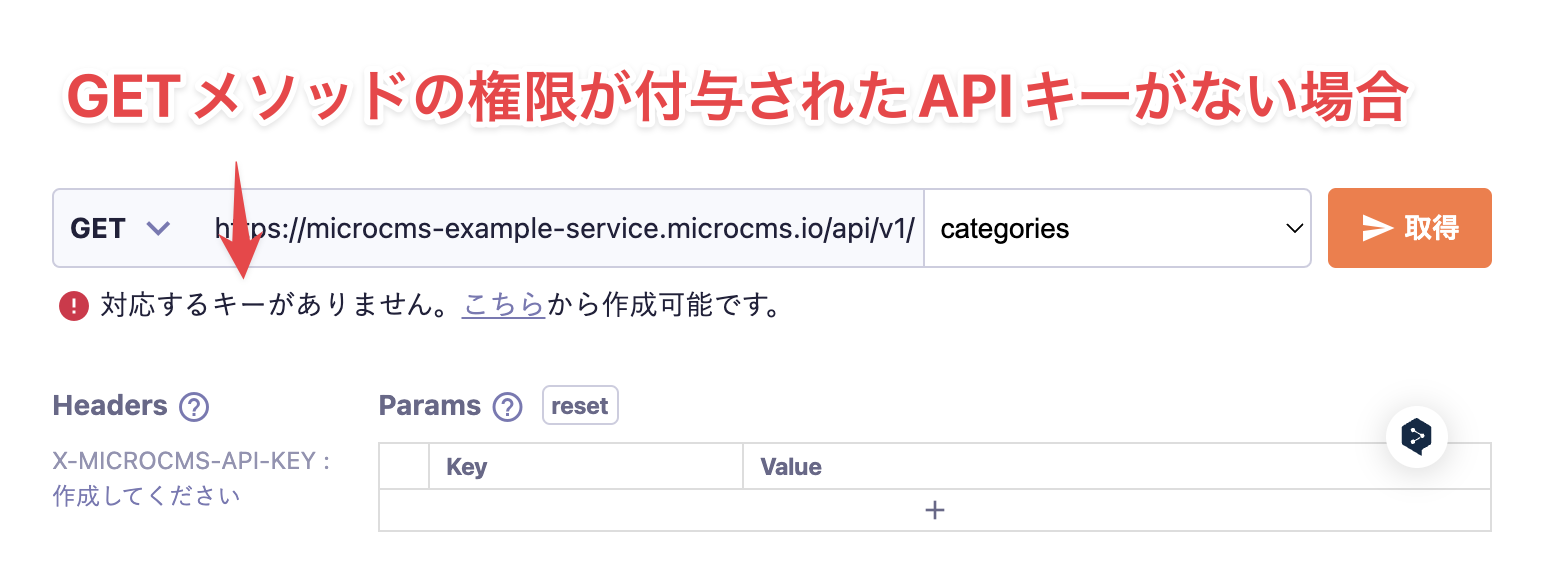Viewport: 1544px width, 574px height.
Task: Add a param row with plus icon
Action: pyautogui.click(x=935, y=510)
